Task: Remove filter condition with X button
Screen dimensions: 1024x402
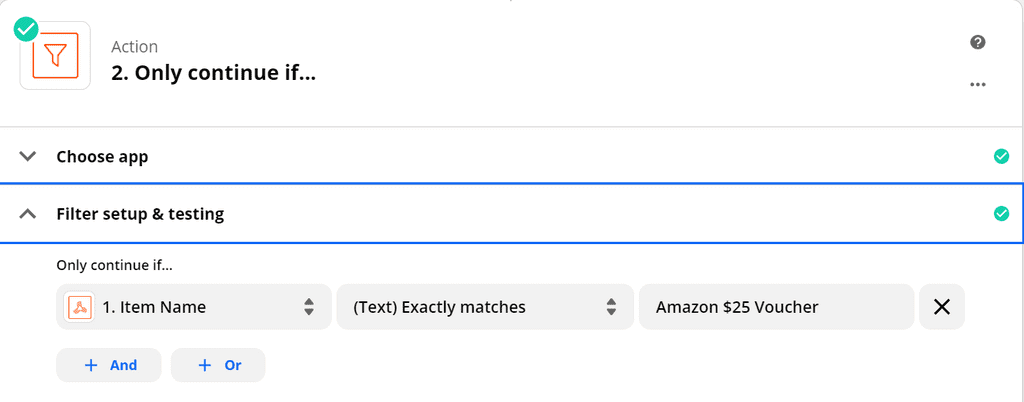Action: 941,307
